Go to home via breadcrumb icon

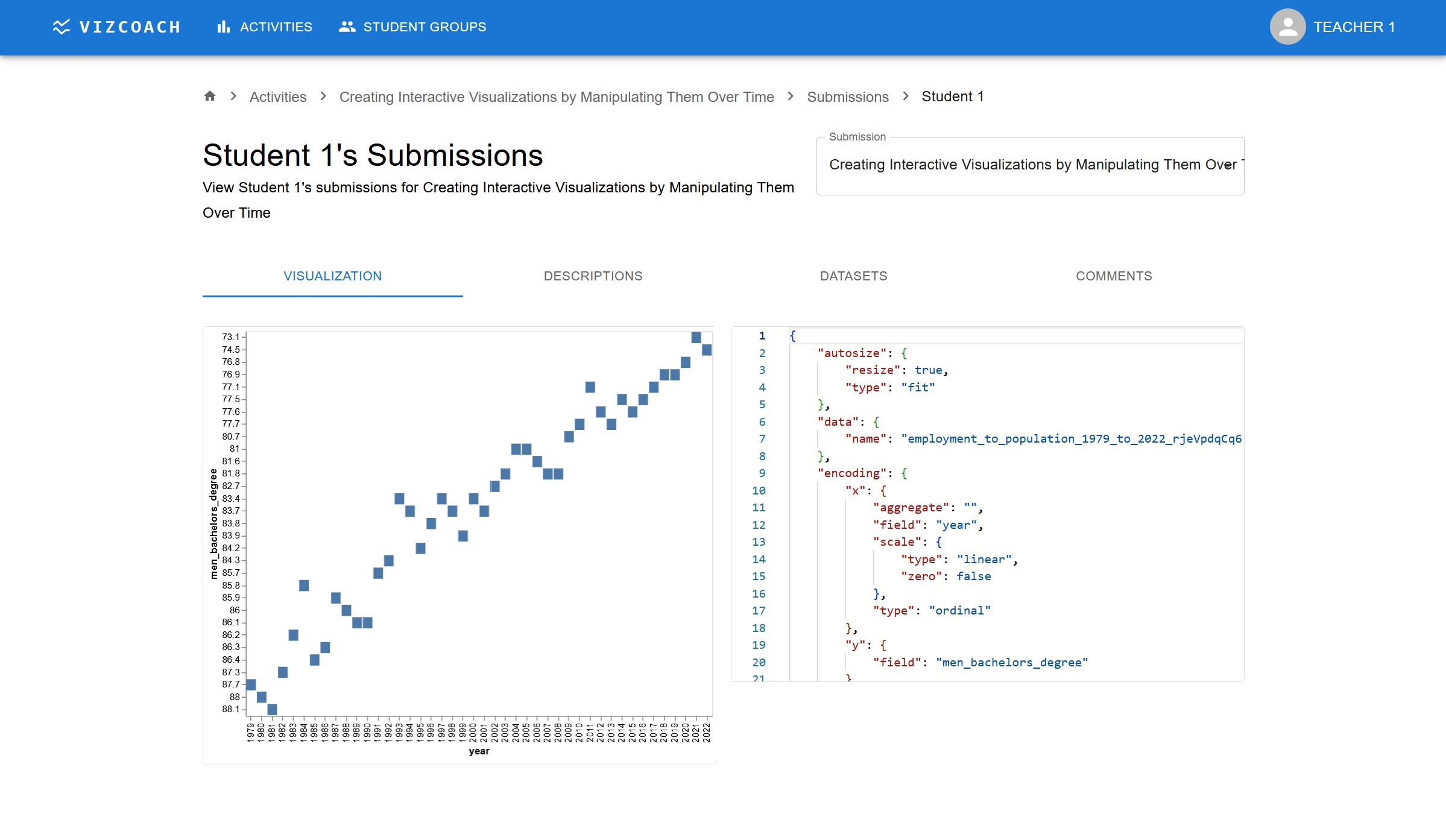coord(210,96)
